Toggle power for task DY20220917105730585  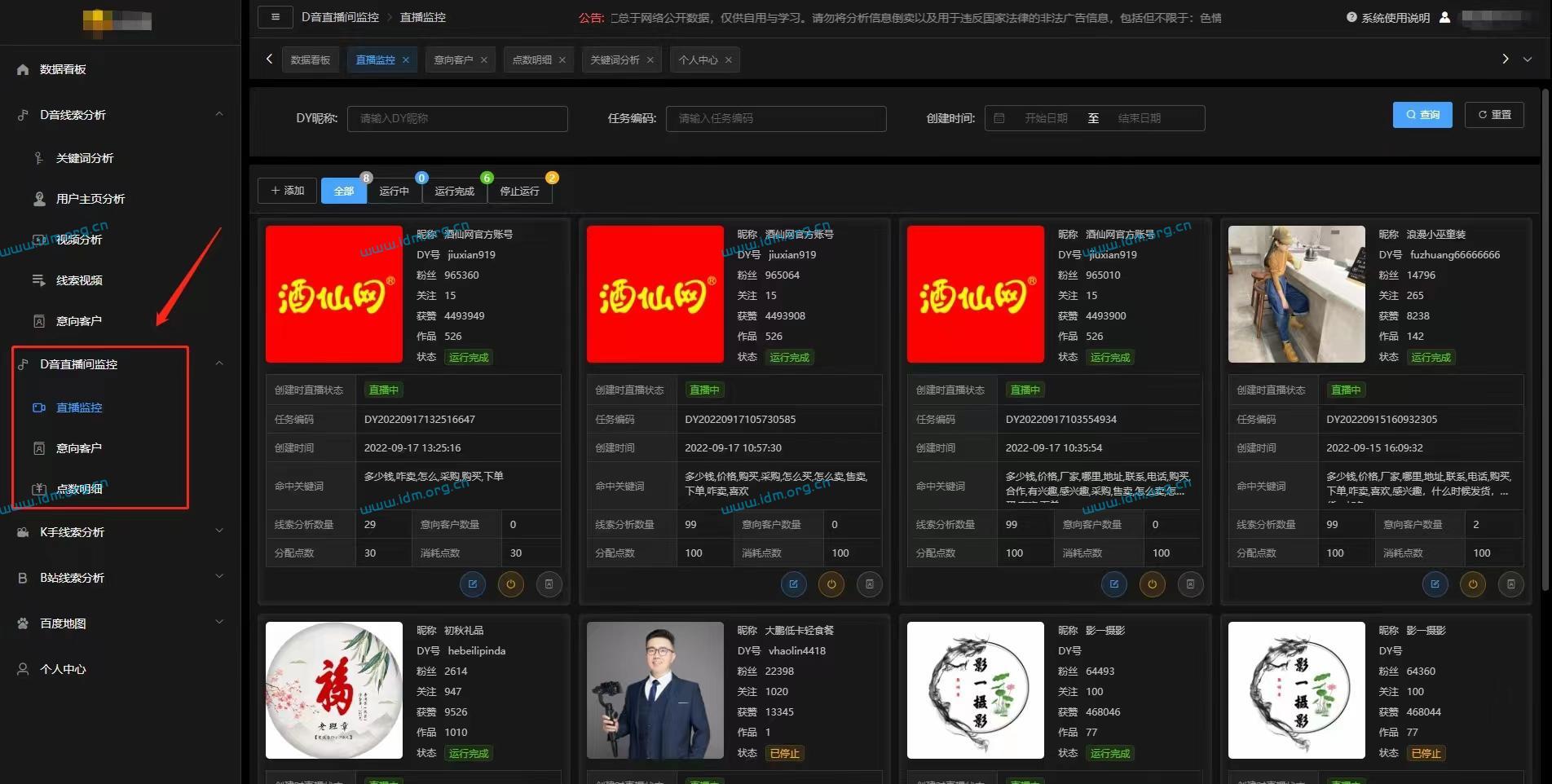click(x=831, y=584)
